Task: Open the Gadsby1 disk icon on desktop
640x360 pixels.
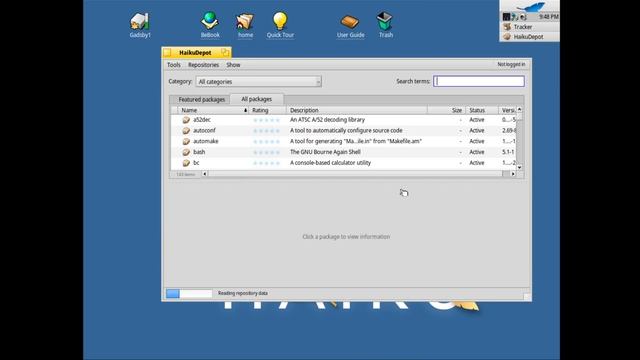Action: [x=140, y=21]
